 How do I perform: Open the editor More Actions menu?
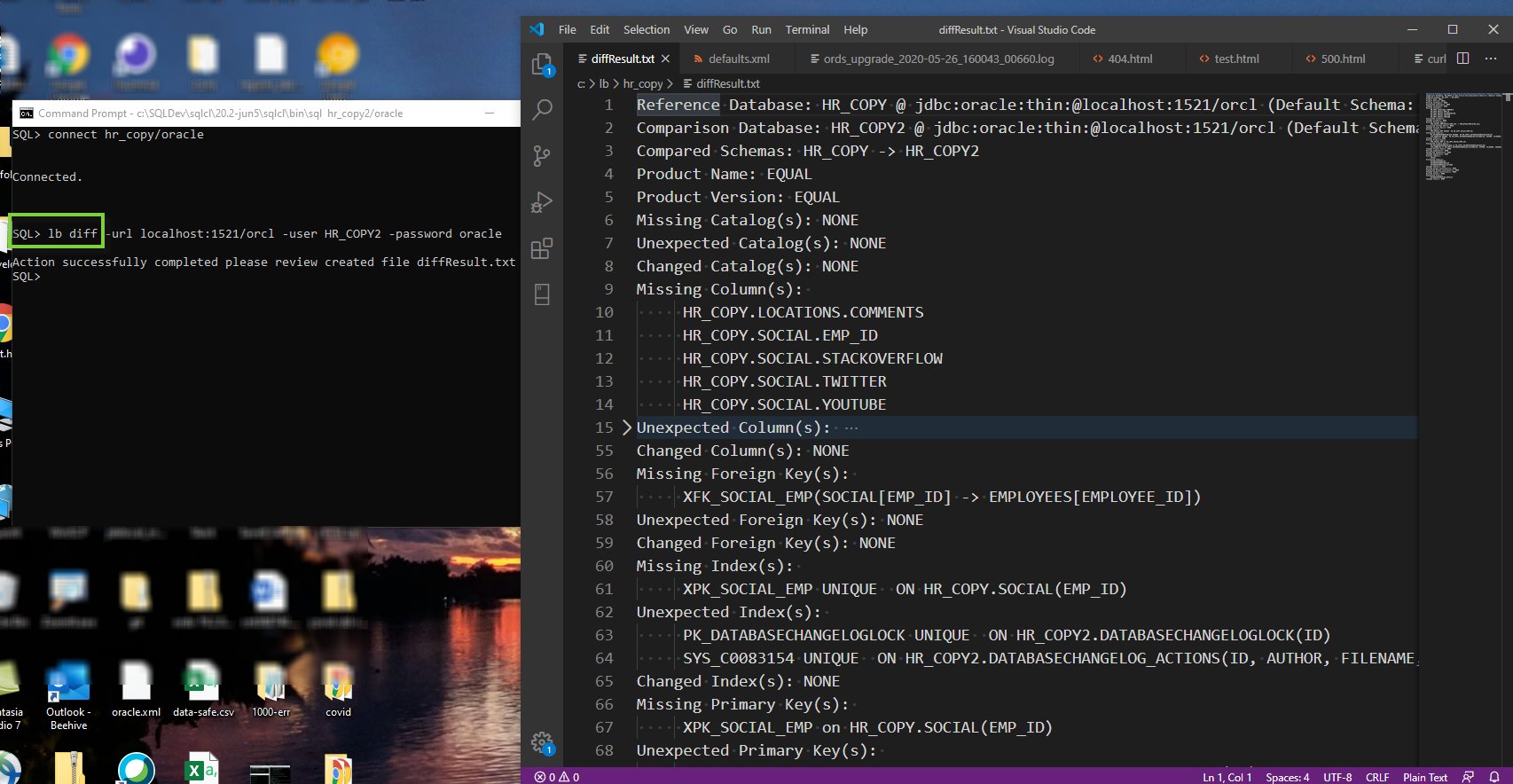(x=1491, y=59)
